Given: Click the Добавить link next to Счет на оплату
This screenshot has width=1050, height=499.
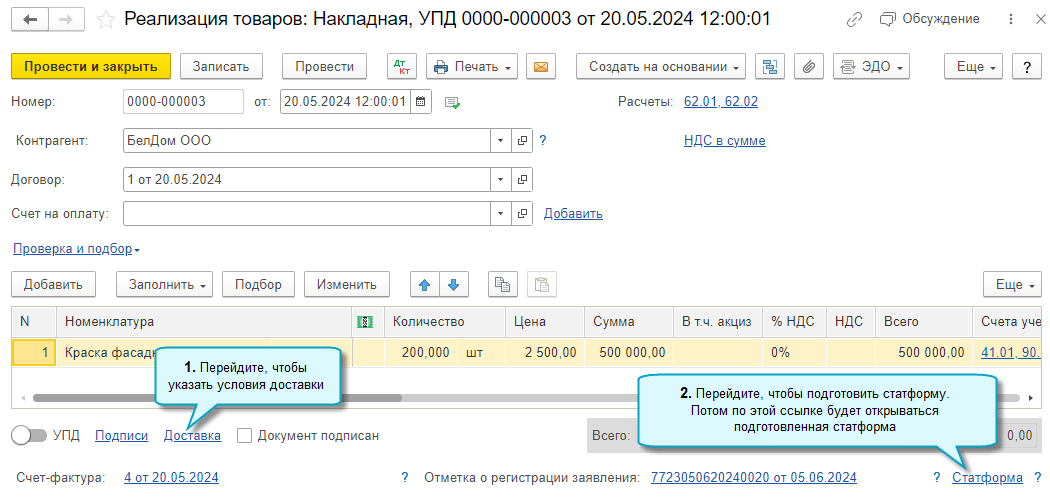Looking at the screenshot, I should point(573,214).
